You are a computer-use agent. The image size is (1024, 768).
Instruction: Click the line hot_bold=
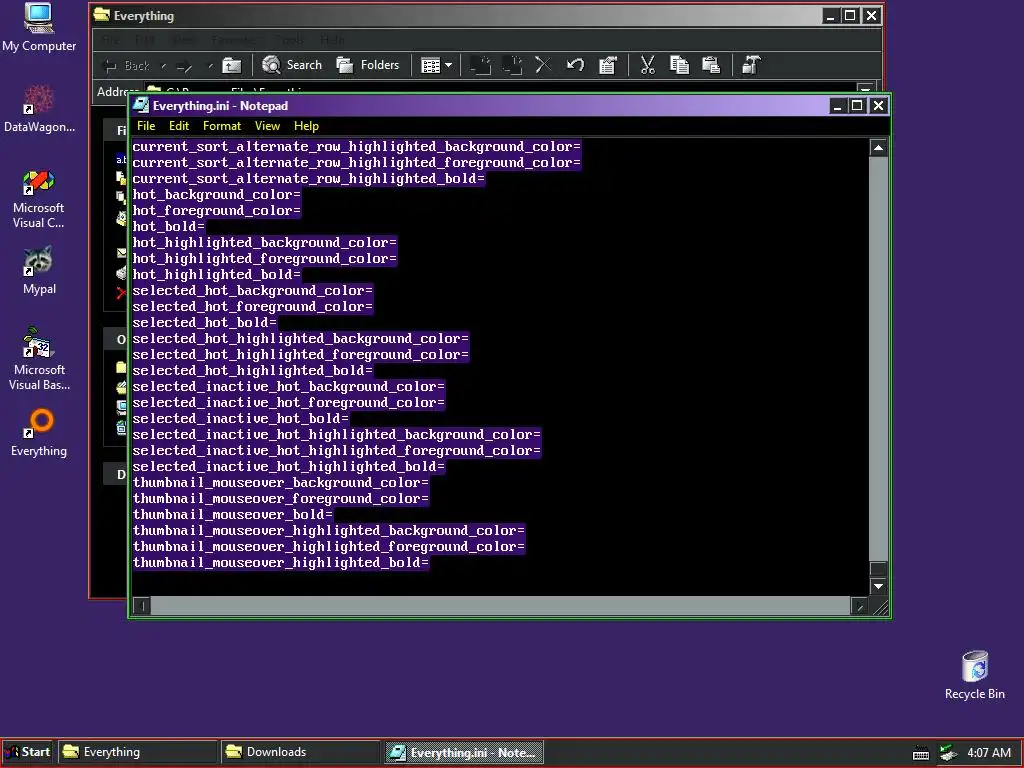pos(168,227)
